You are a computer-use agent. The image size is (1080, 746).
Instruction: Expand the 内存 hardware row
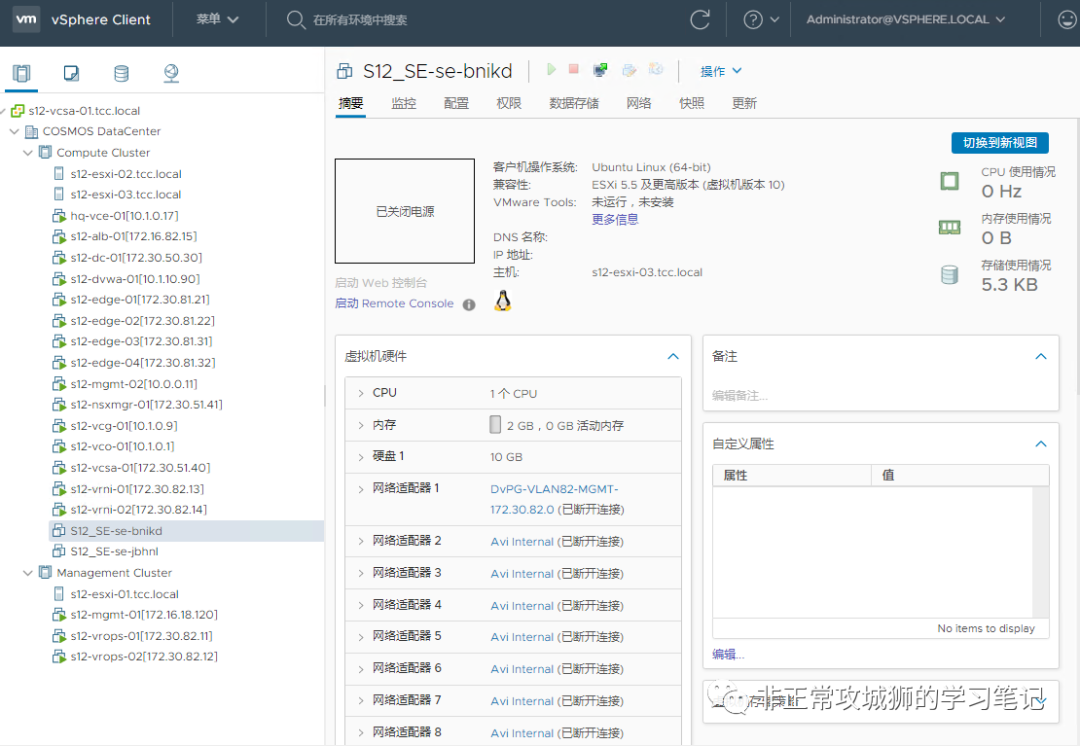click(360, 426)
